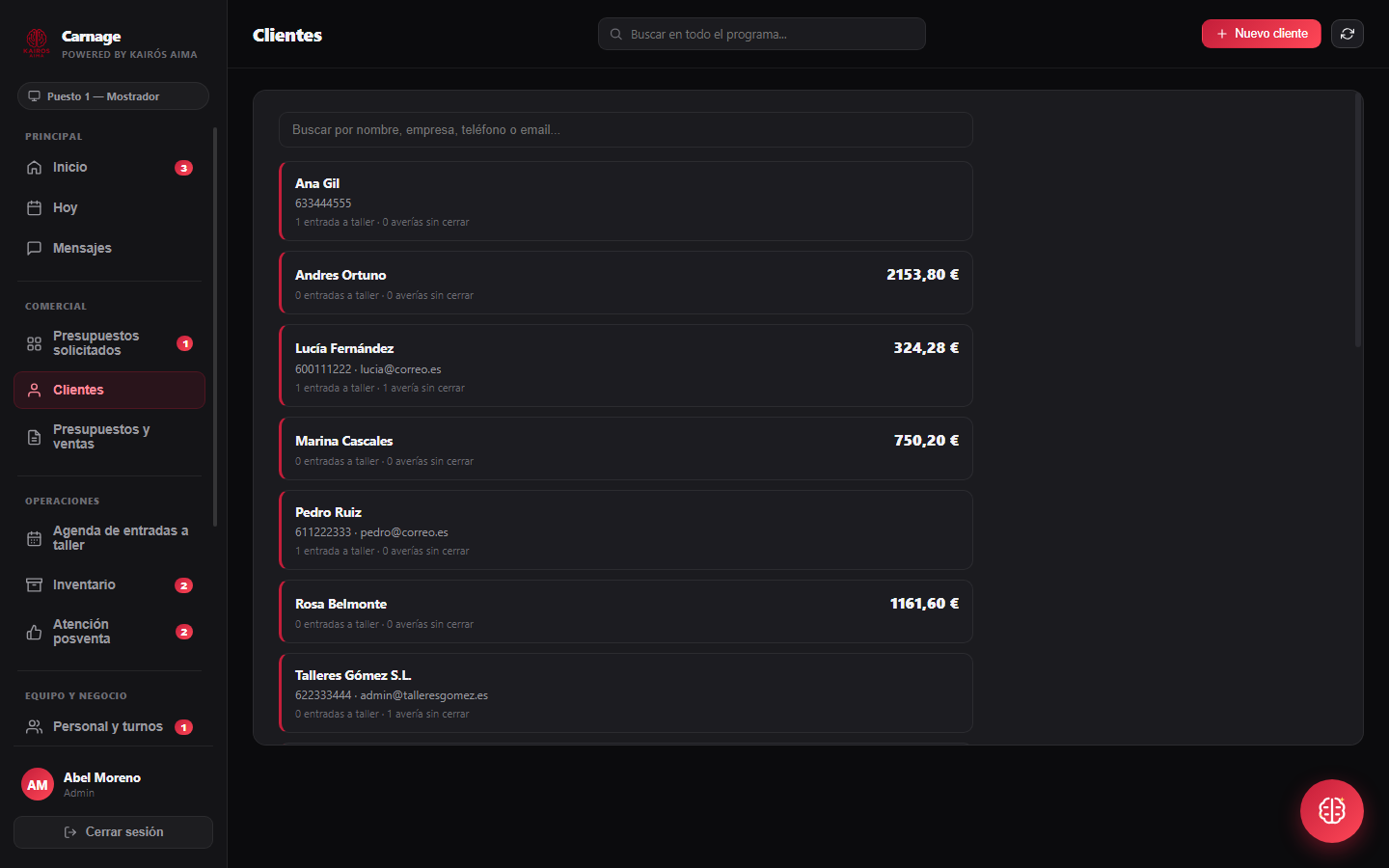Focus the client search by nombre field
Viewport: 1389px width, 868px height.
click(x=626, y=130)
